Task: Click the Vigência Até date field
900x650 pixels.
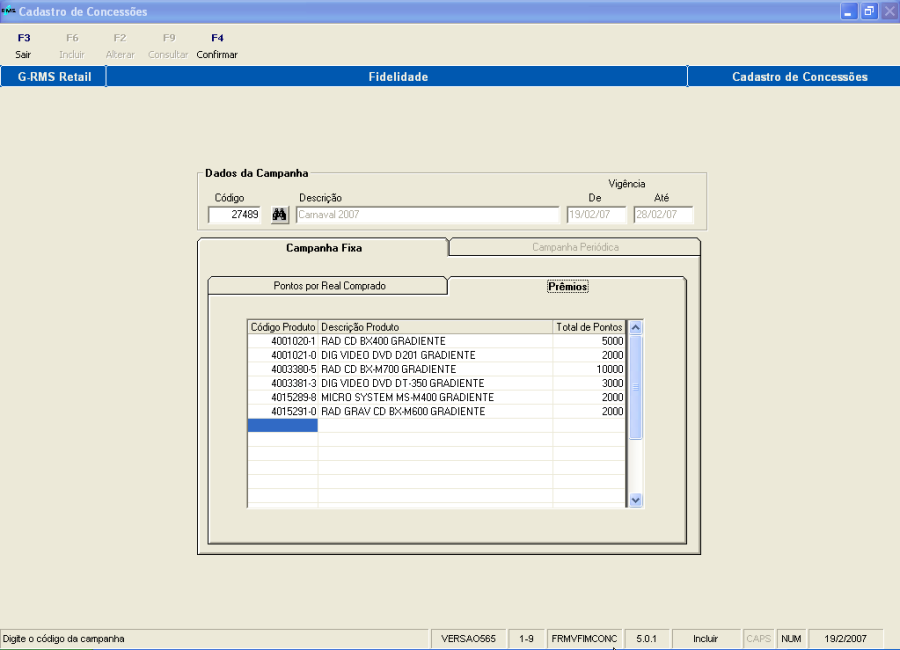Action: pos(663,215)
